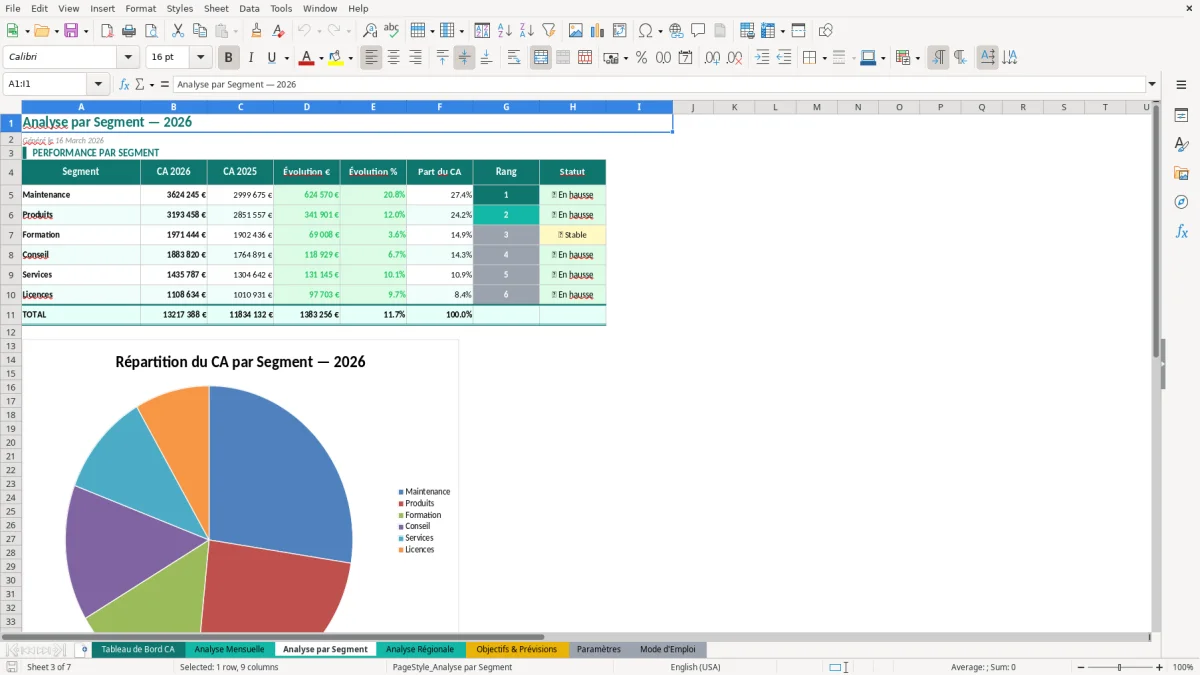Screen dimensions: 1200x675
Task: Toggle Italic formatting
Action: [x=251, y=58]
